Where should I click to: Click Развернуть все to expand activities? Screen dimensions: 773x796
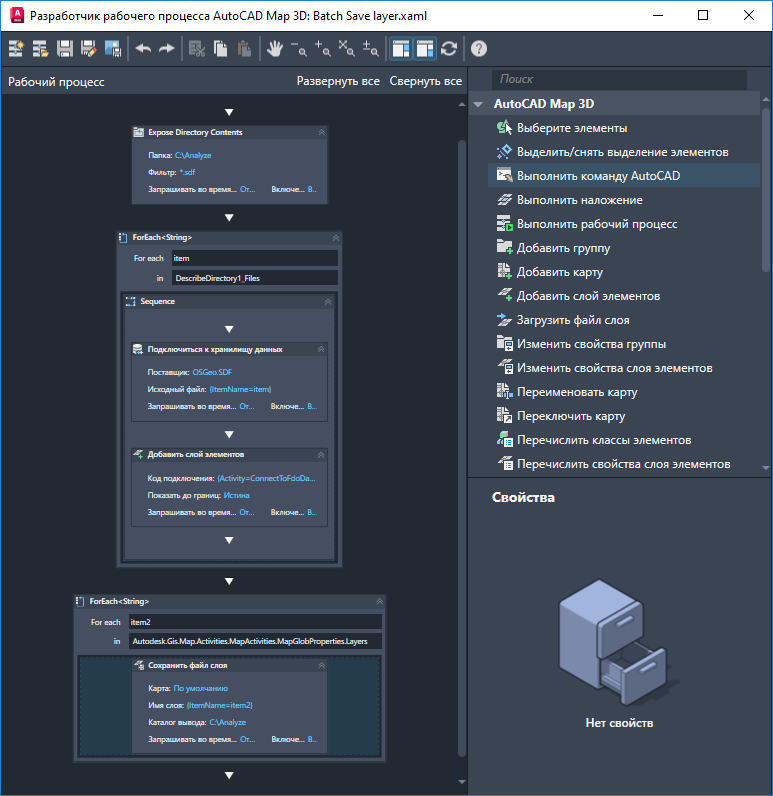pos(338,81)
